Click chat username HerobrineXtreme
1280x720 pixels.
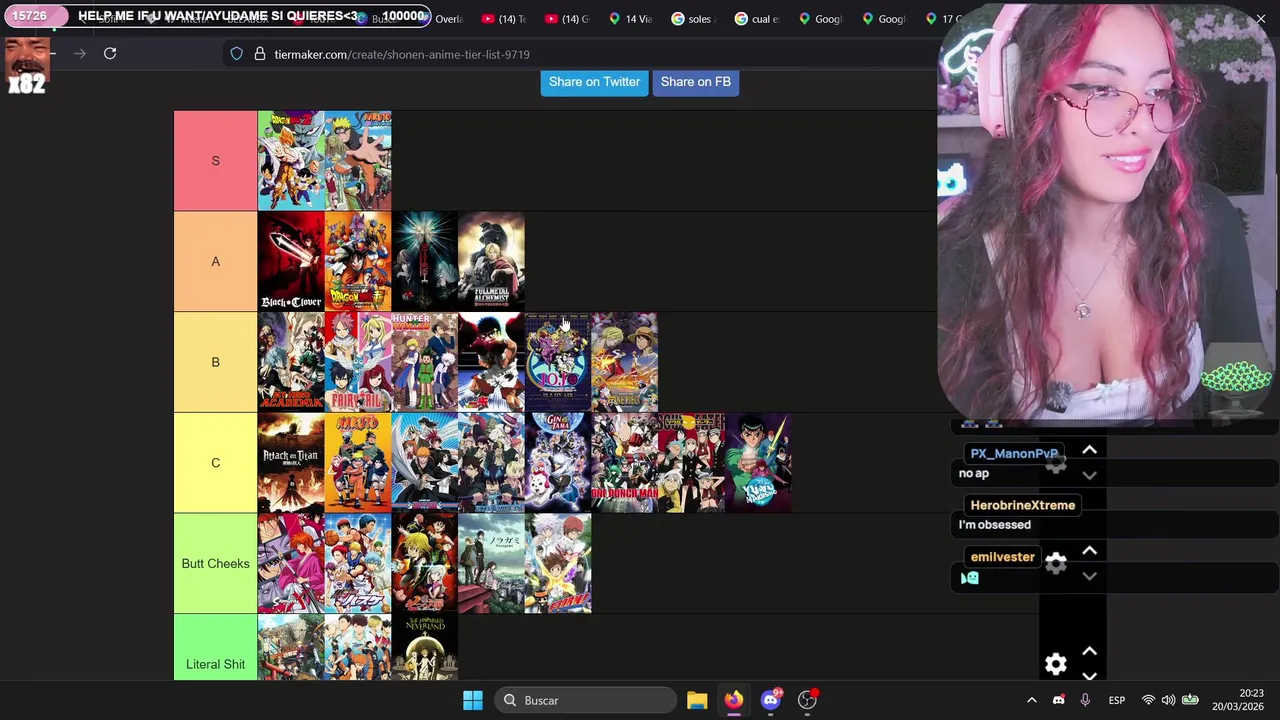click(1022, 505)
